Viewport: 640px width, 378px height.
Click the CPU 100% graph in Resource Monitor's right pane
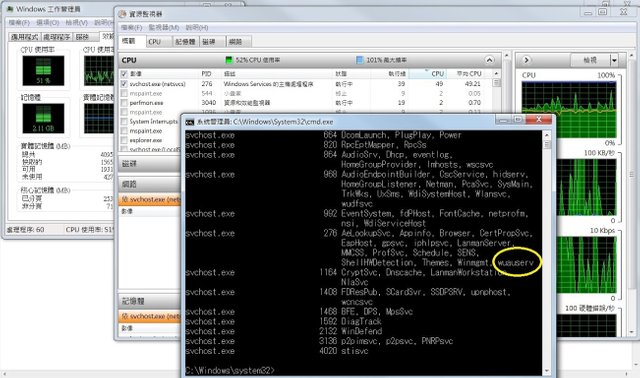coord(569,110)
